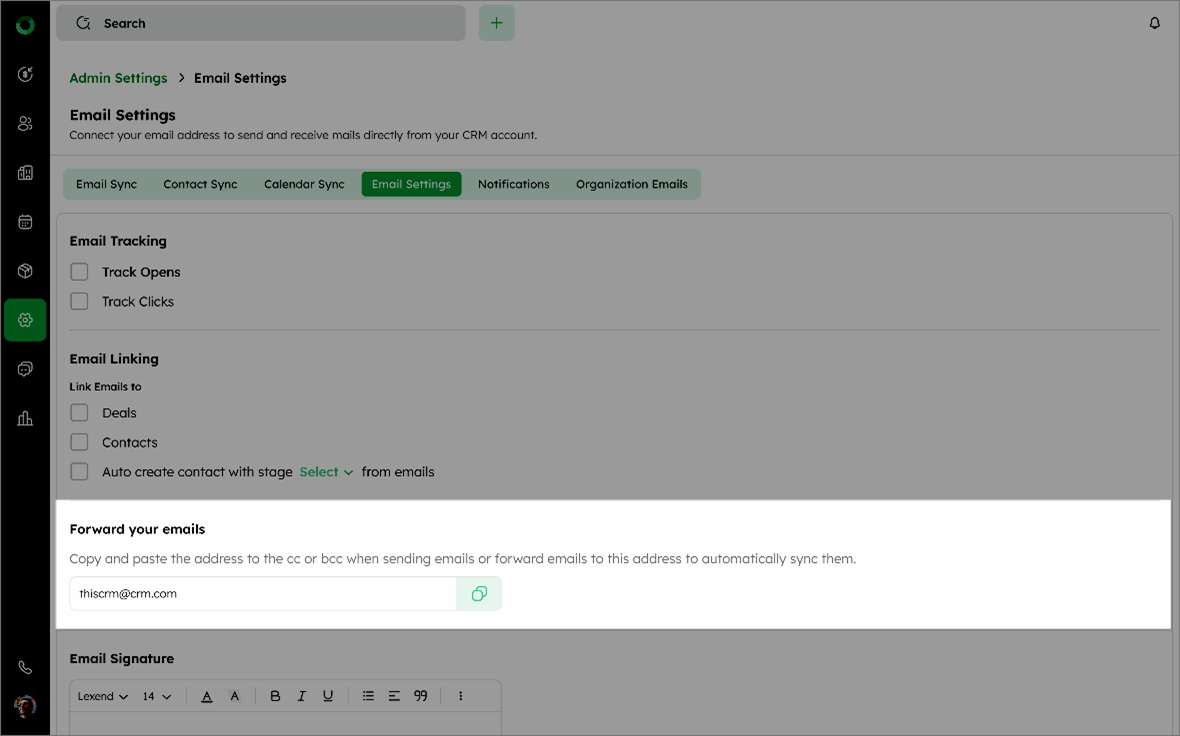Open the stage Select dropdown
Image resolution: width=1180 pixels, height=736 pixels.
326,472
